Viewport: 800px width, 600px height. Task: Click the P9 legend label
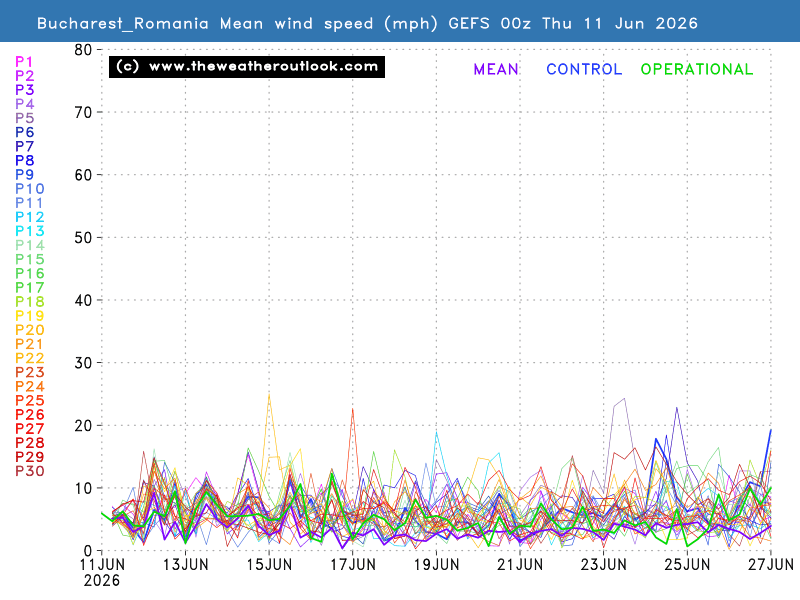pos(24,174)
